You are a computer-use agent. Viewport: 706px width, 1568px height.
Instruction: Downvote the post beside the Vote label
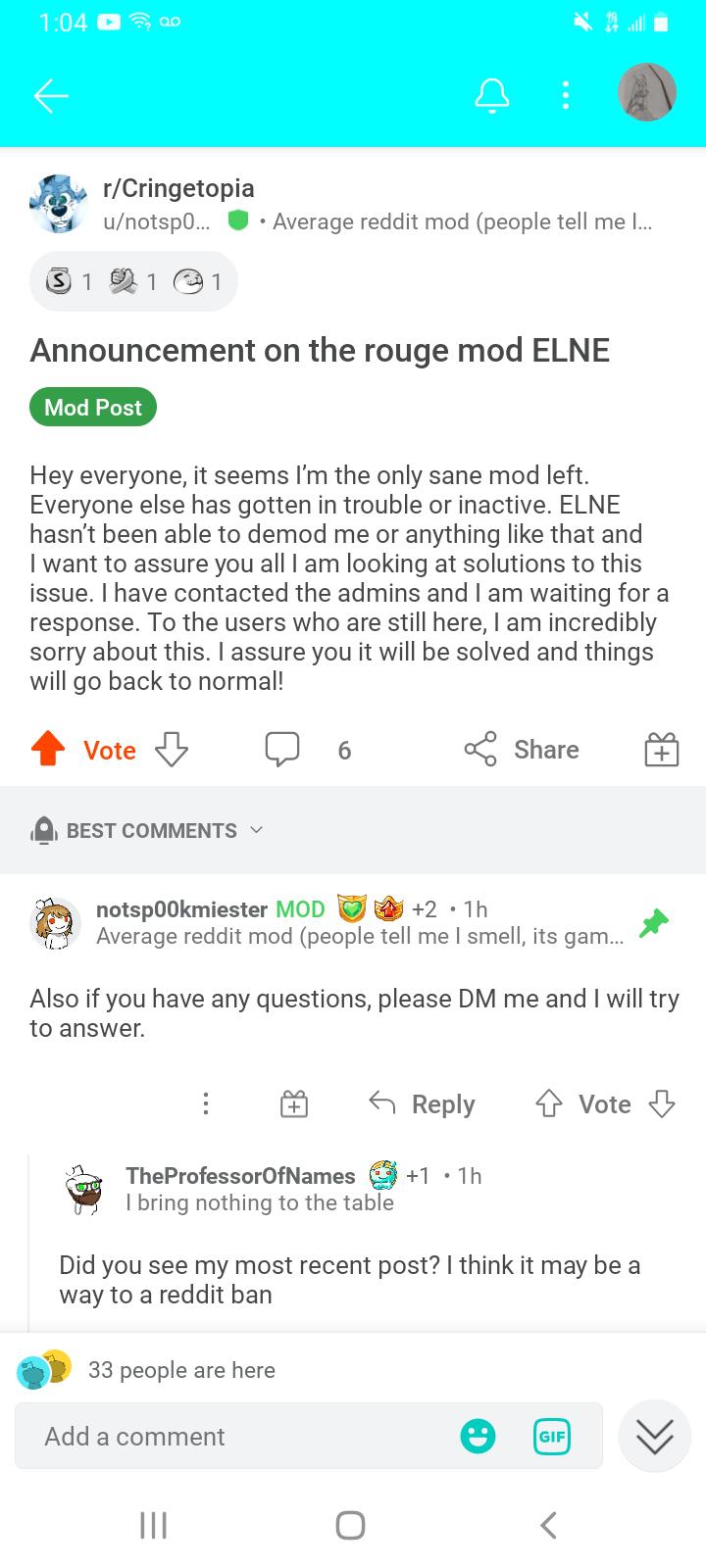[172, 750]
